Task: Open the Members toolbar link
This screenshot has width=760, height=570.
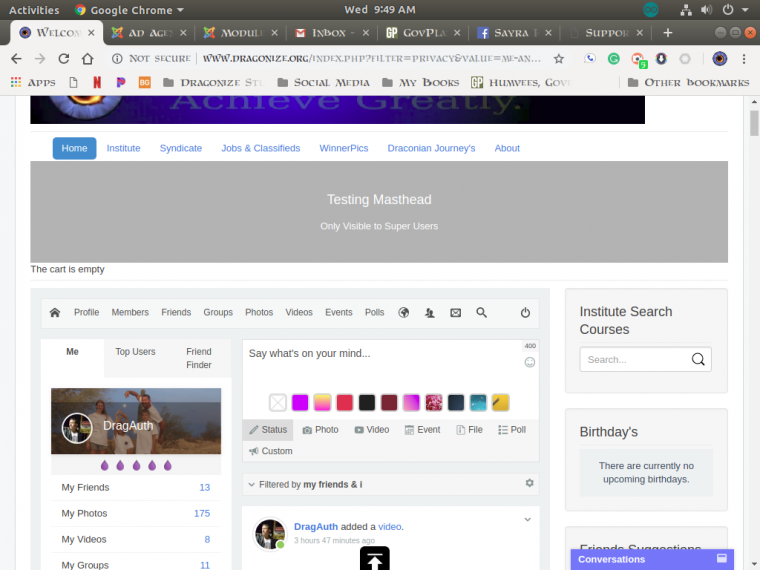Action: click(x=130, y=313)
